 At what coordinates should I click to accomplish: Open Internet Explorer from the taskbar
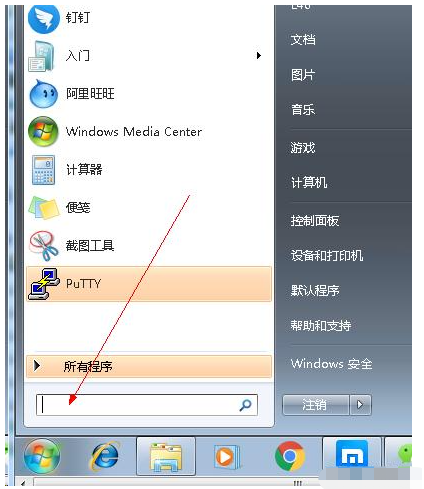(105, 456)
